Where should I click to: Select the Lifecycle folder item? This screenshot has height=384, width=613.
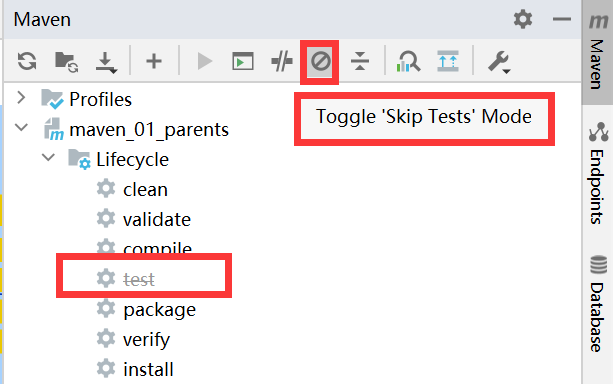(x=133, y=160)
